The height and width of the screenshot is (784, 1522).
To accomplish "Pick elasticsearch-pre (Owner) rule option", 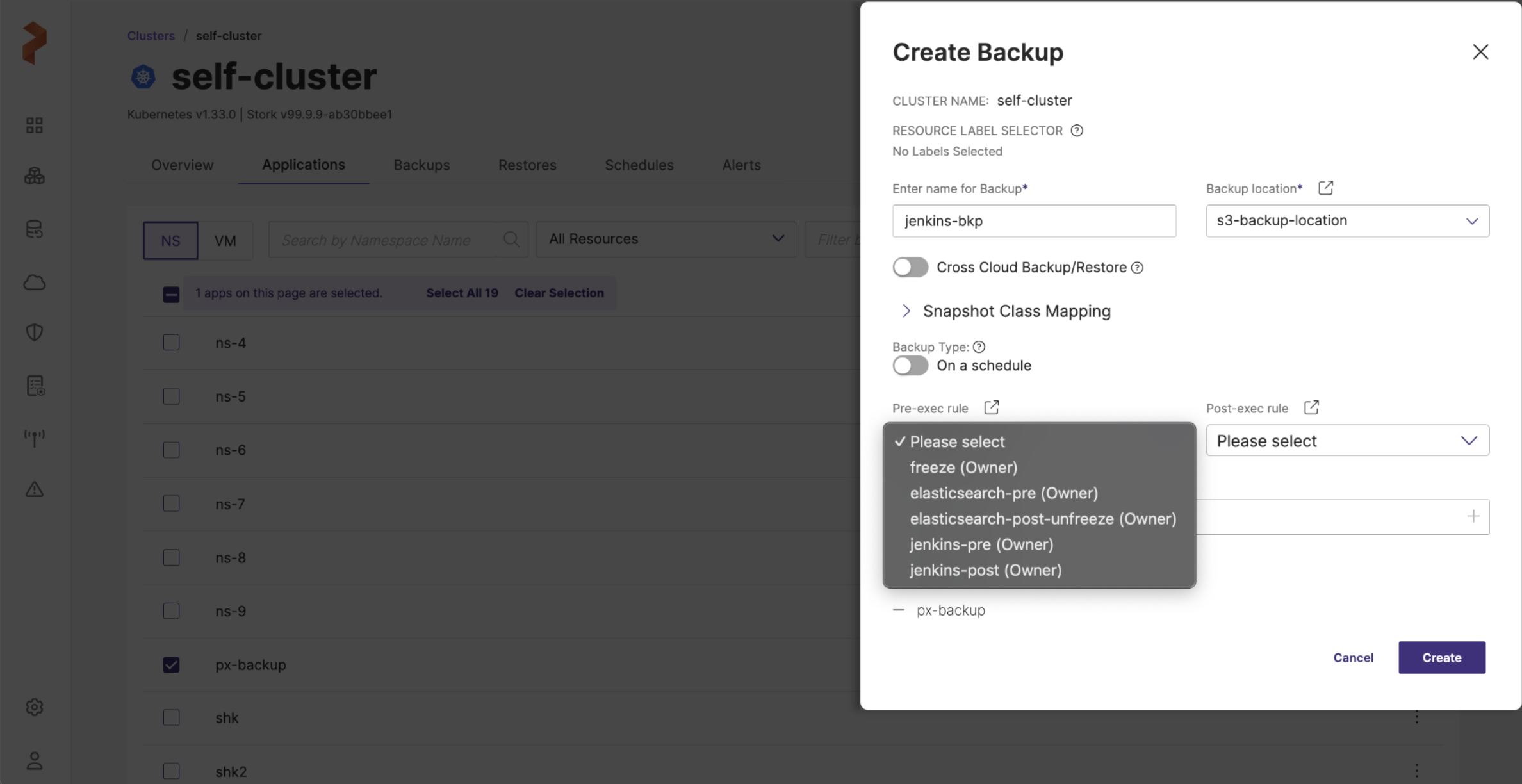I will pyautogui.click(x=1004, y=493).
